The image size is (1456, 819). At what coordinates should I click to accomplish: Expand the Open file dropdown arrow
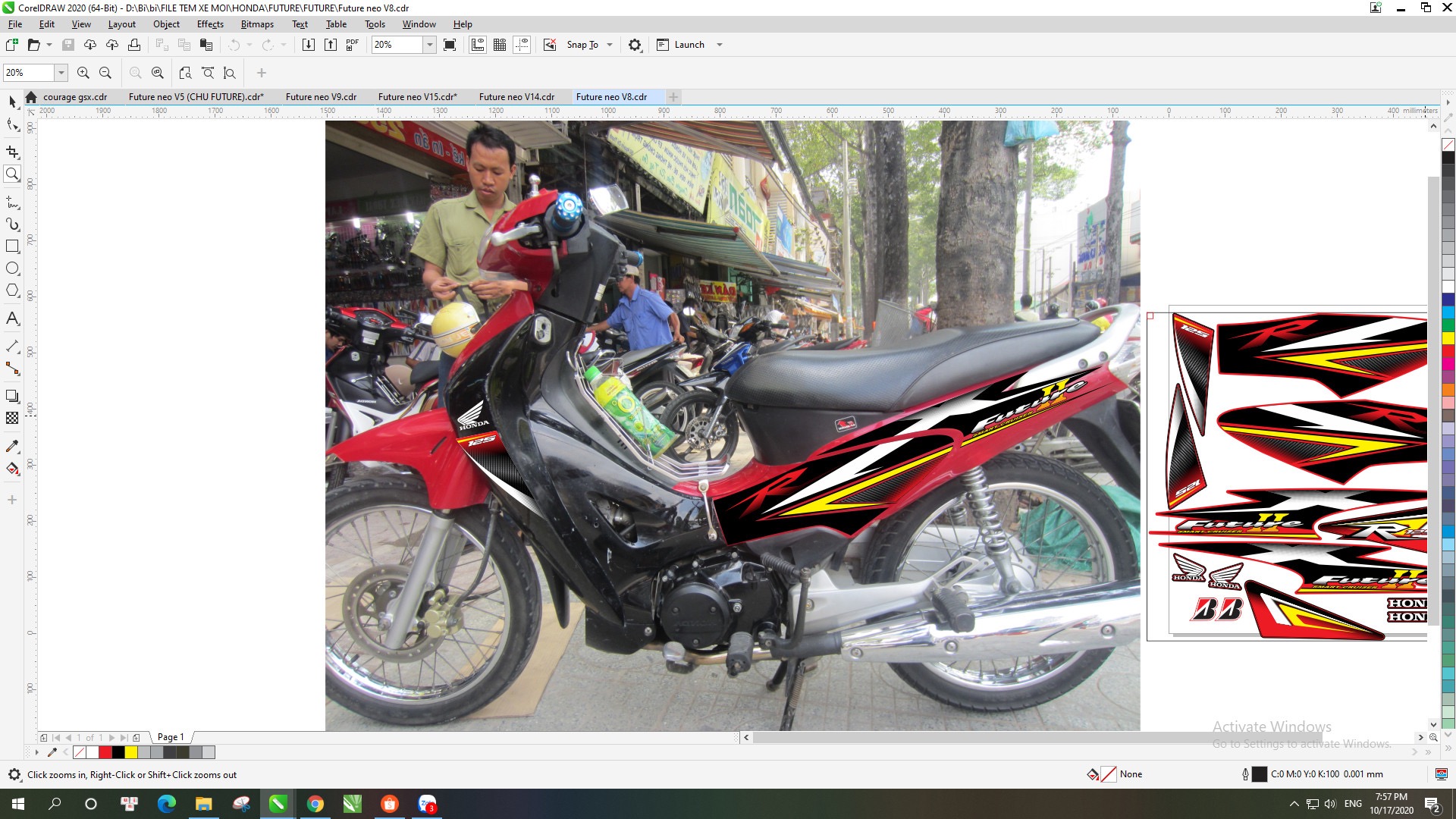[49, 45]
